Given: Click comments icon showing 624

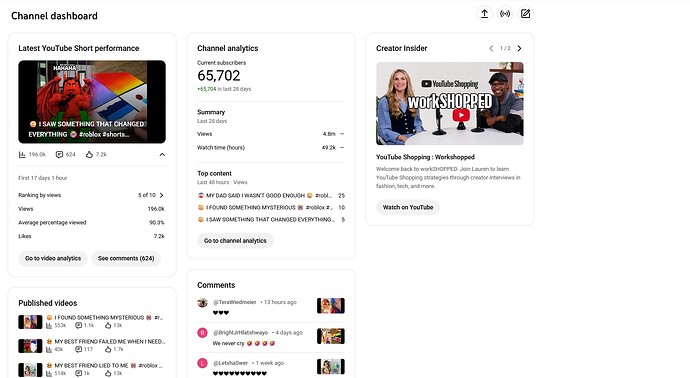Looking at the screenshot, I should pyautogui.click(x=59, y=154).
